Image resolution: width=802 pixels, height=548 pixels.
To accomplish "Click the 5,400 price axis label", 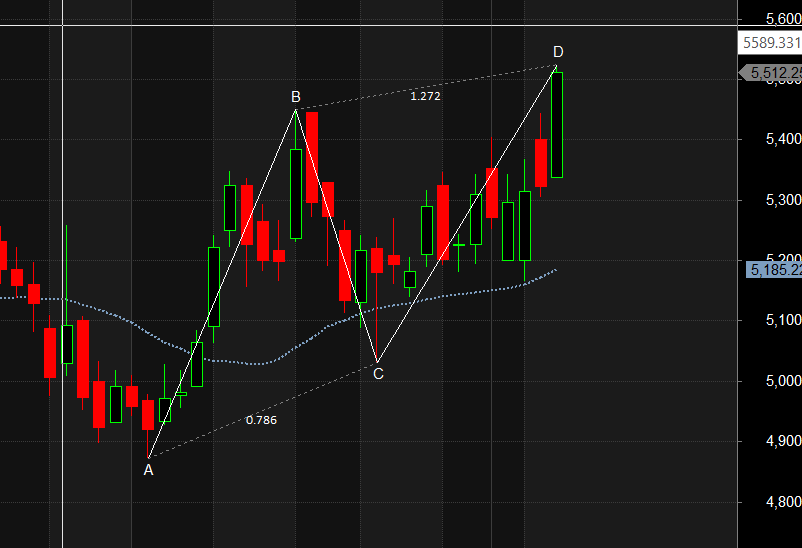I will coord(783,139).
